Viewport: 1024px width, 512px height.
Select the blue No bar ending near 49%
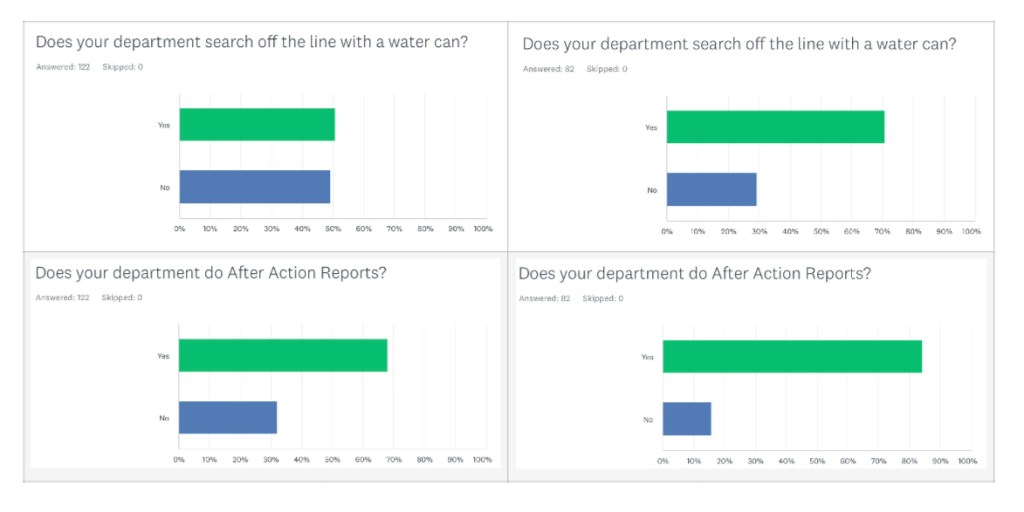255,187
